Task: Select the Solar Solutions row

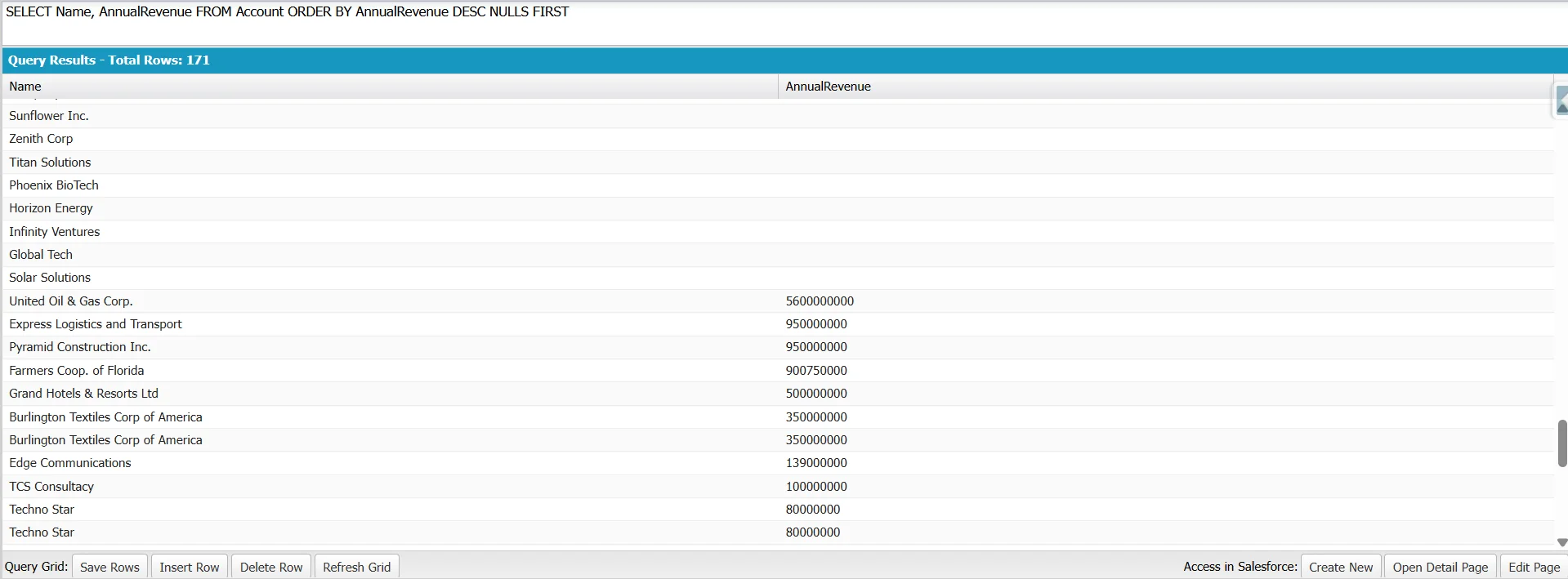Action: 778,278
